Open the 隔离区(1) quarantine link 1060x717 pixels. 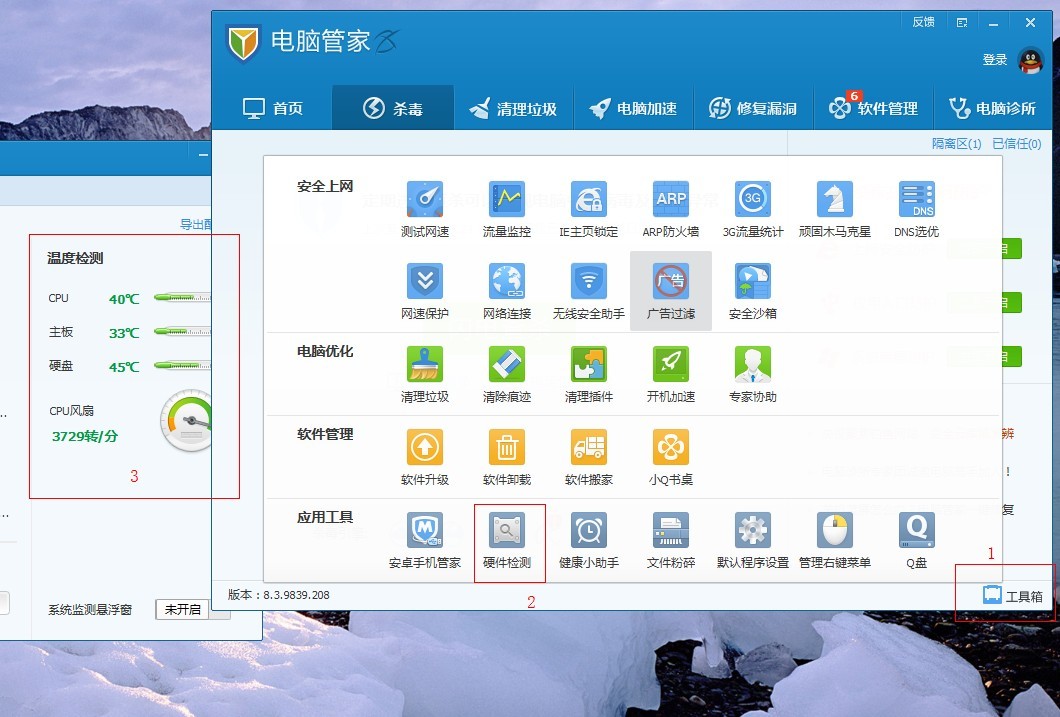point(956,144)
